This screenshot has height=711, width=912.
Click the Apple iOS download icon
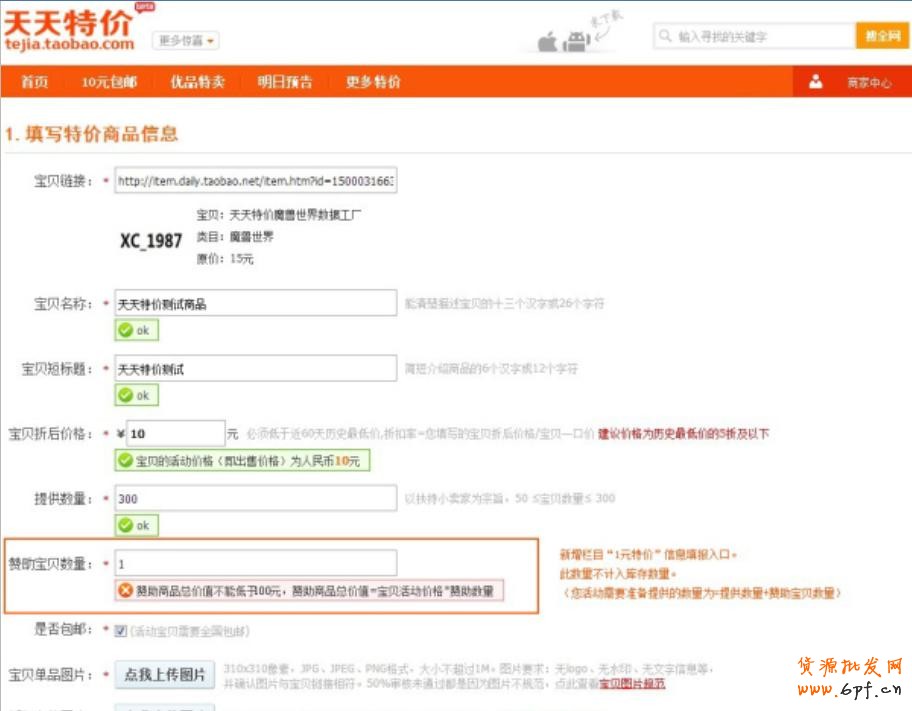click(x=547, y=42)
